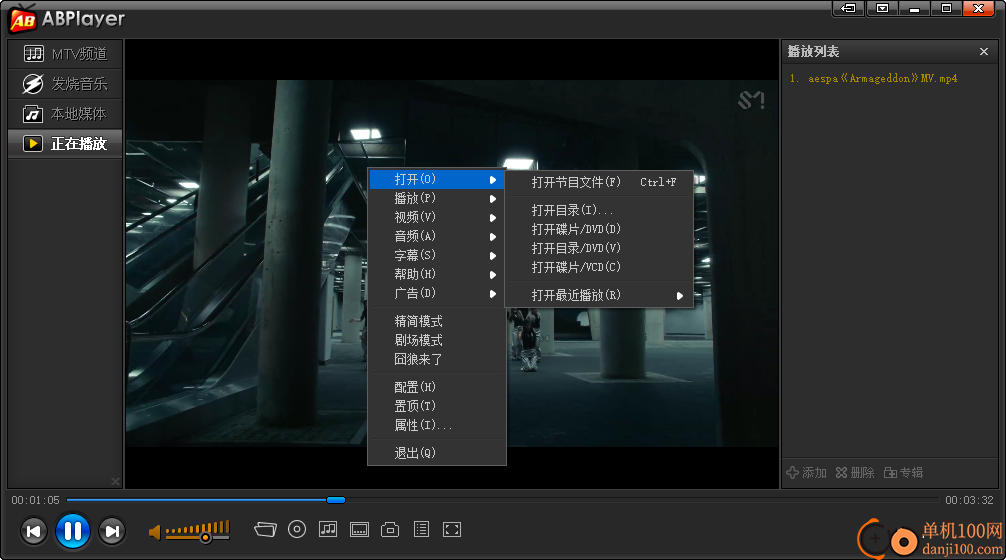Image resolution: width=1006 pixels, height=560 pixels.
Task: Close the 播放列表 panel
Action: [984, 51]
